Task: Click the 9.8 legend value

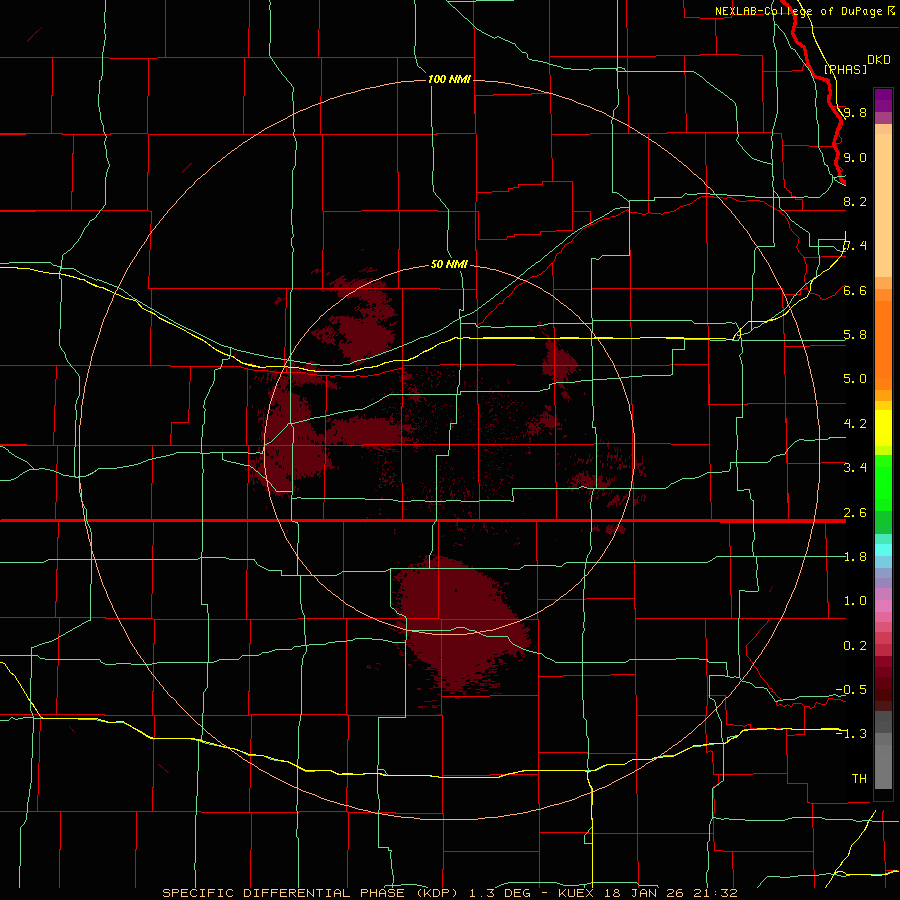Action: click(855, 112)
